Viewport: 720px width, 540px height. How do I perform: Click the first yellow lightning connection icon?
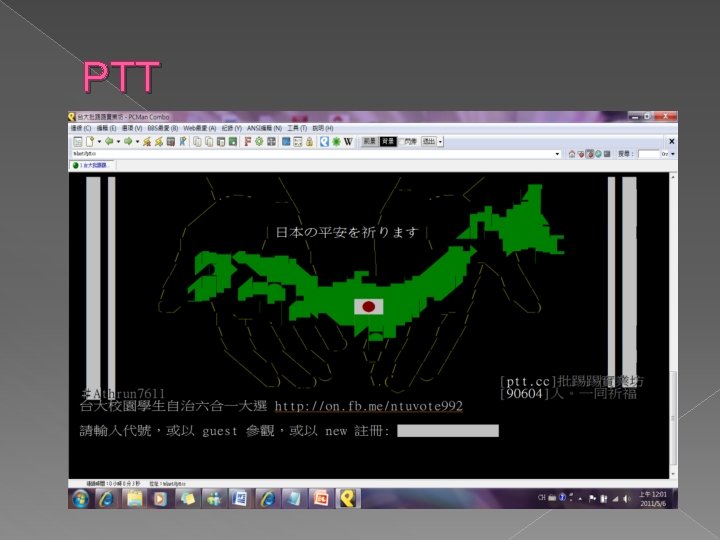click(147, 141)
